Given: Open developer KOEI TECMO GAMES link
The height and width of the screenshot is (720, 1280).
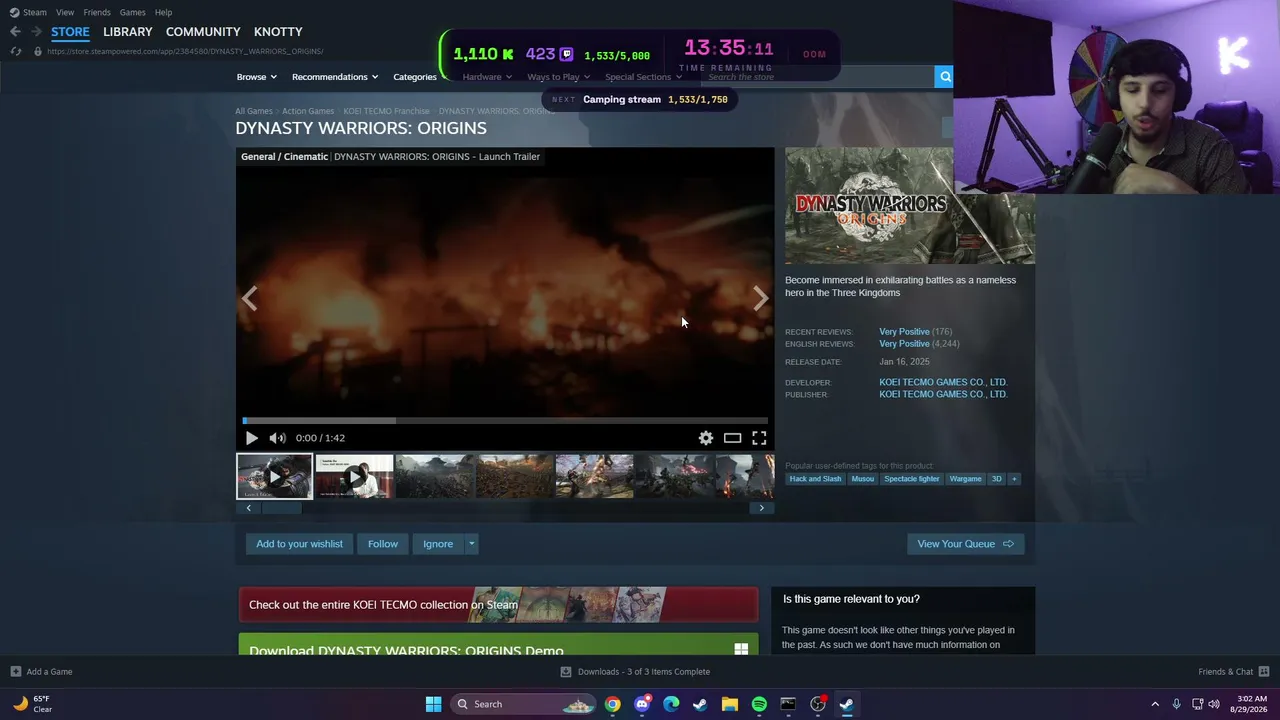Looking at the screenshot, I should pos(943,382).
